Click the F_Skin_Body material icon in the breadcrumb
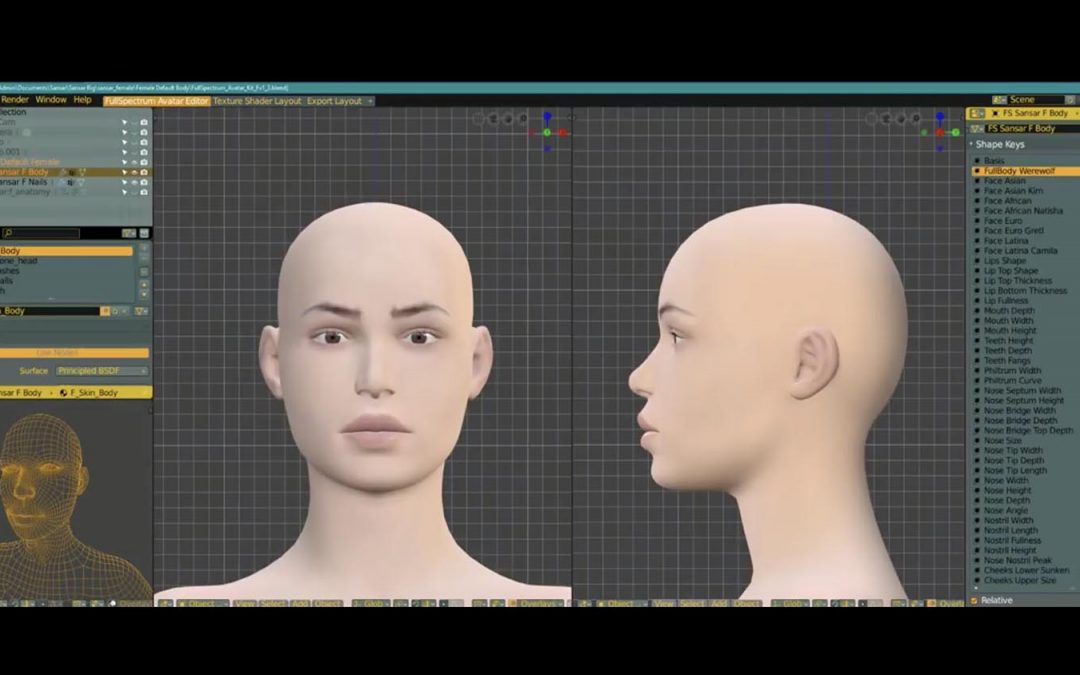 (63, 393)
